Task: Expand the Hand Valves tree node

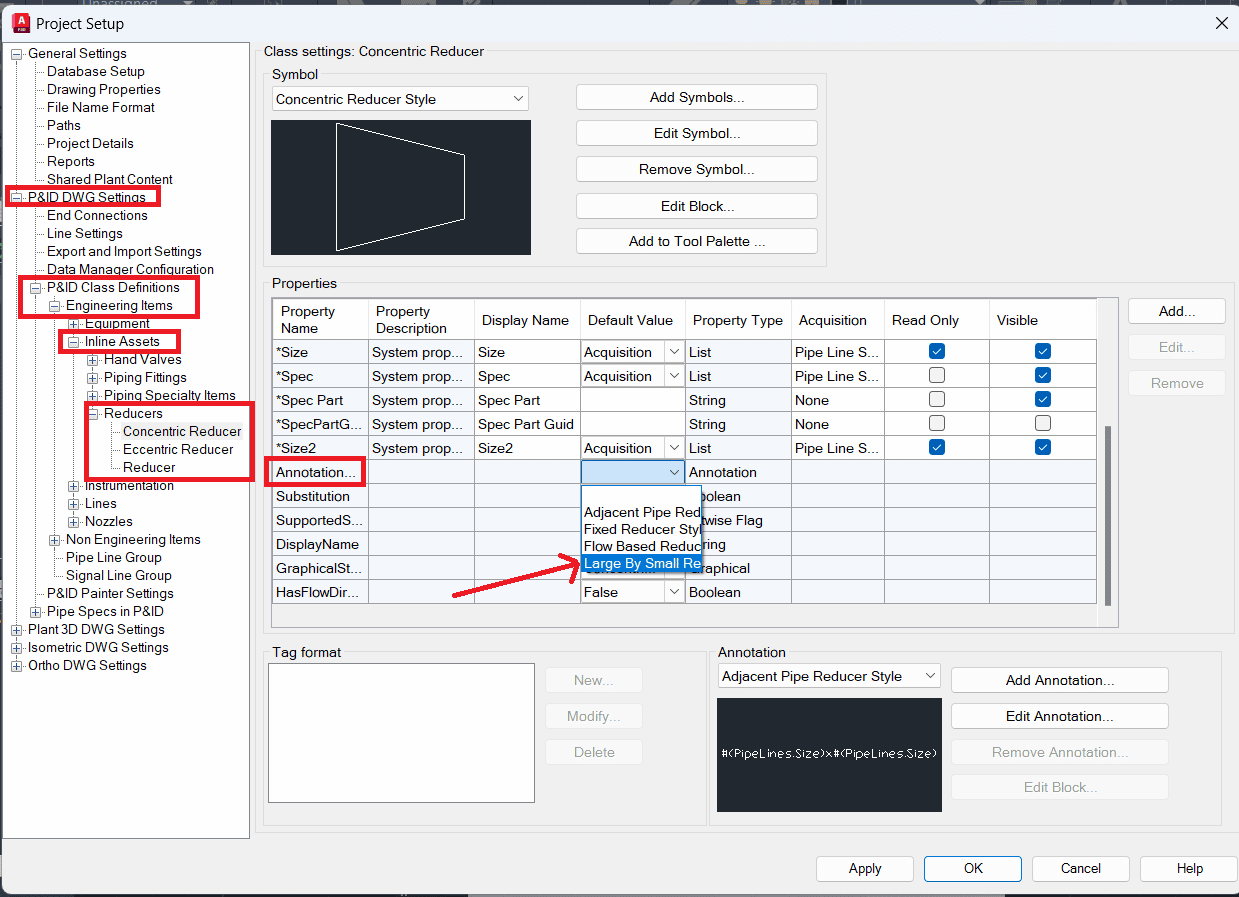Action: coord(93,359)
